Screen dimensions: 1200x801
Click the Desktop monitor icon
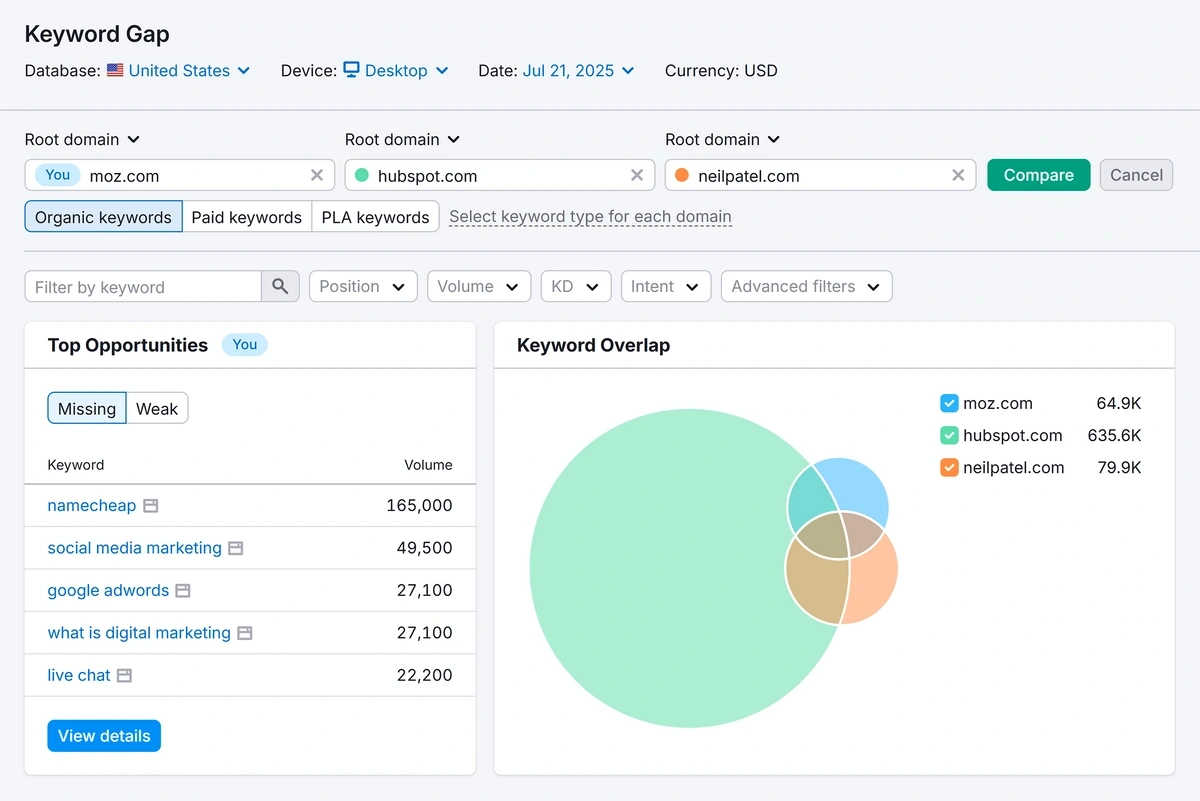(351, 70)
